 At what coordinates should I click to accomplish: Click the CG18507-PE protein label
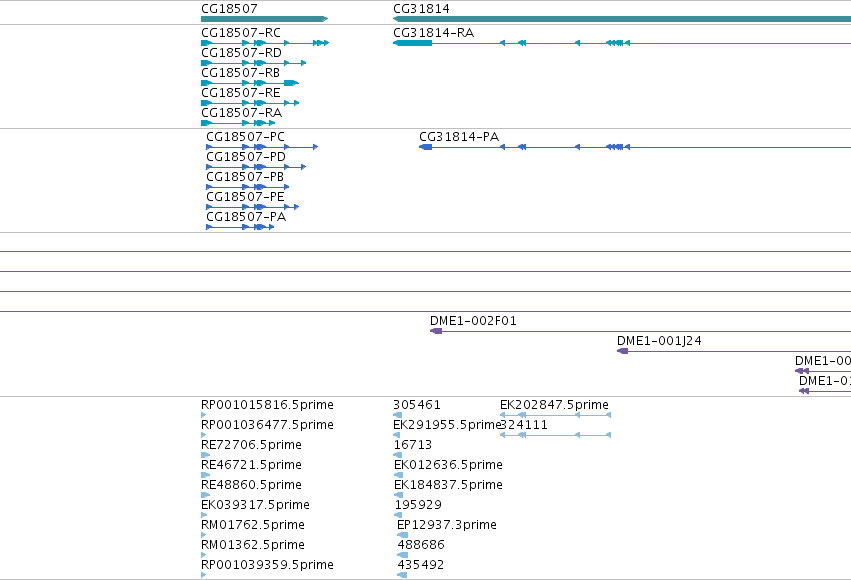point(245,197)
